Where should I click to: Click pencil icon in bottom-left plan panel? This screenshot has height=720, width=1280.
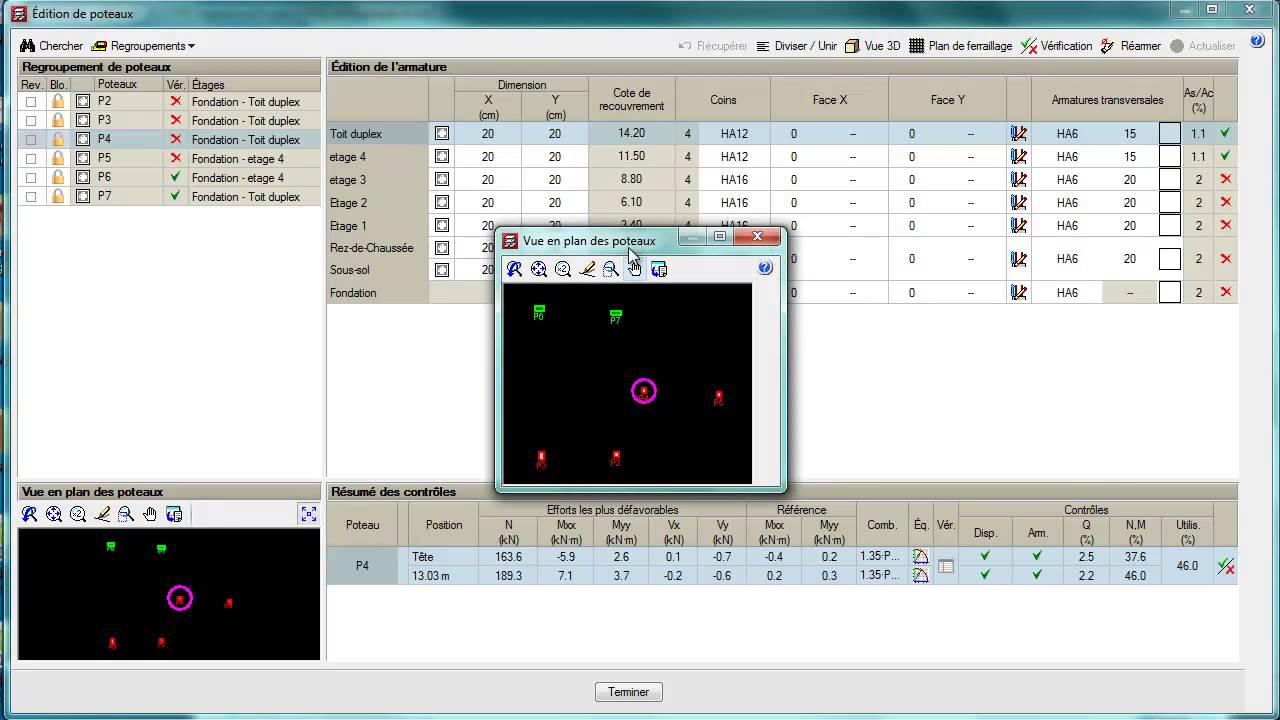[x=102, y=514]
